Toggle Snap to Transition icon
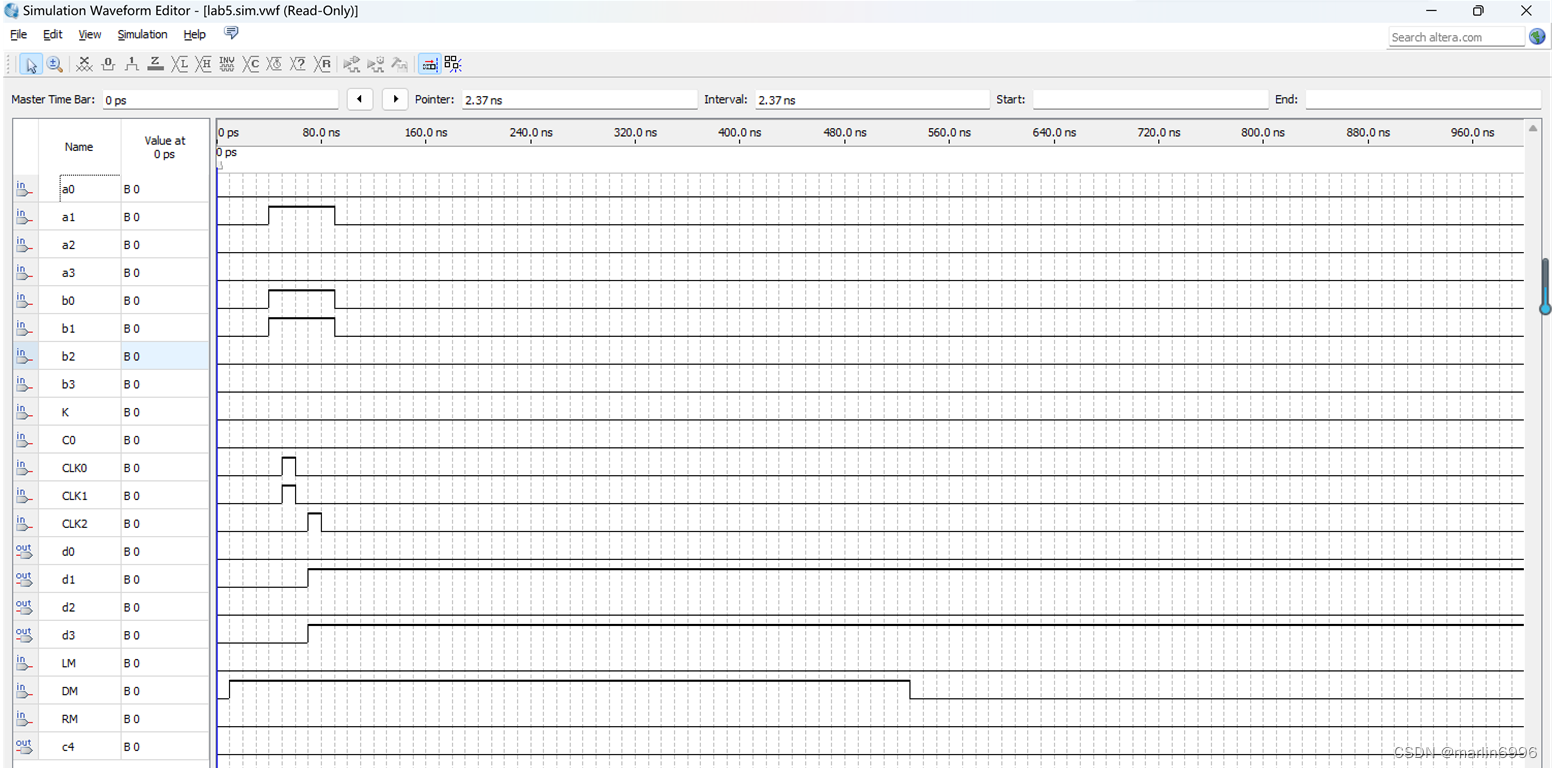1552x768 pixels. point(453,64)
